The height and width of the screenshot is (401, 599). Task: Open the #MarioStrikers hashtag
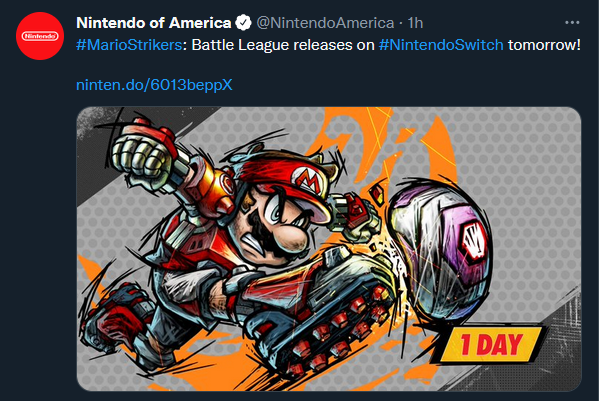129,45
